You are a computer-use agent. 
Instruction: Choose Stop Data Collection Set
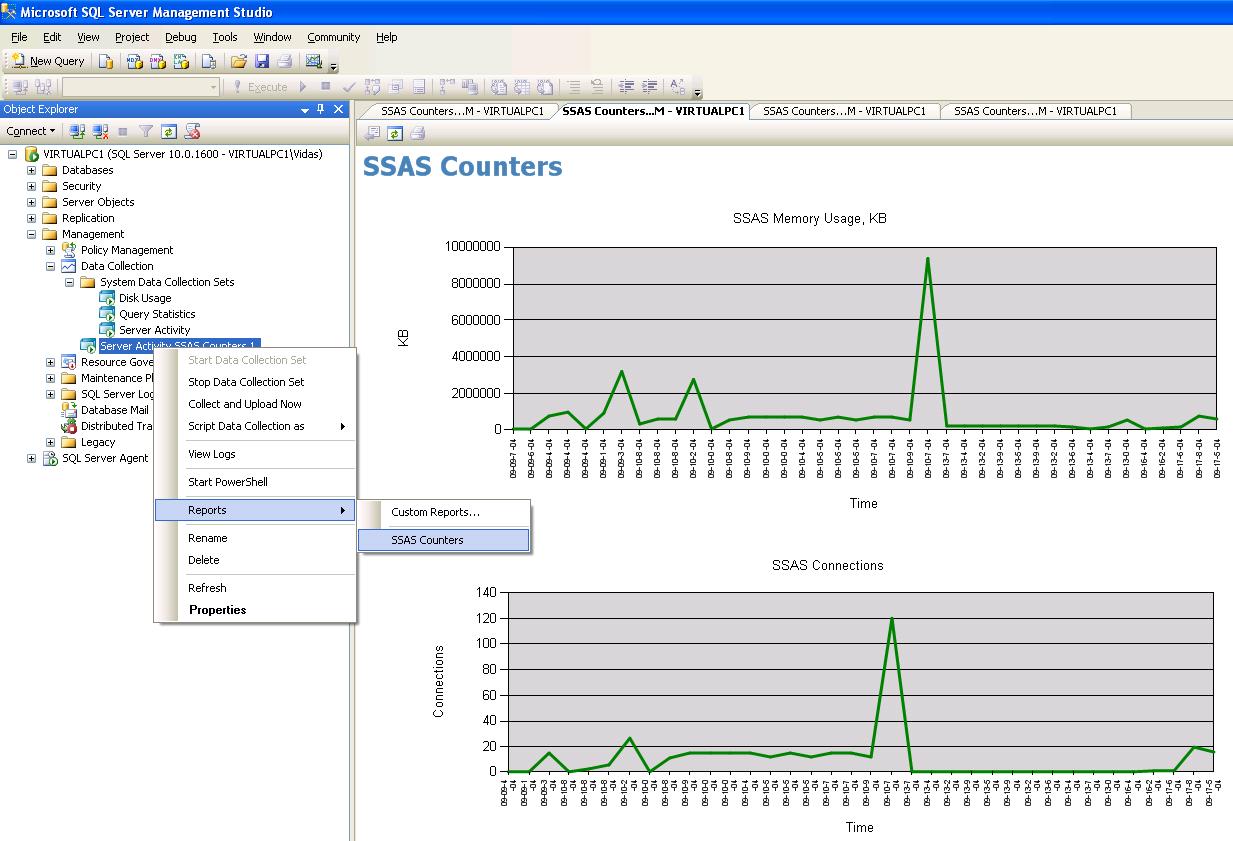click(x=246, y=382)
